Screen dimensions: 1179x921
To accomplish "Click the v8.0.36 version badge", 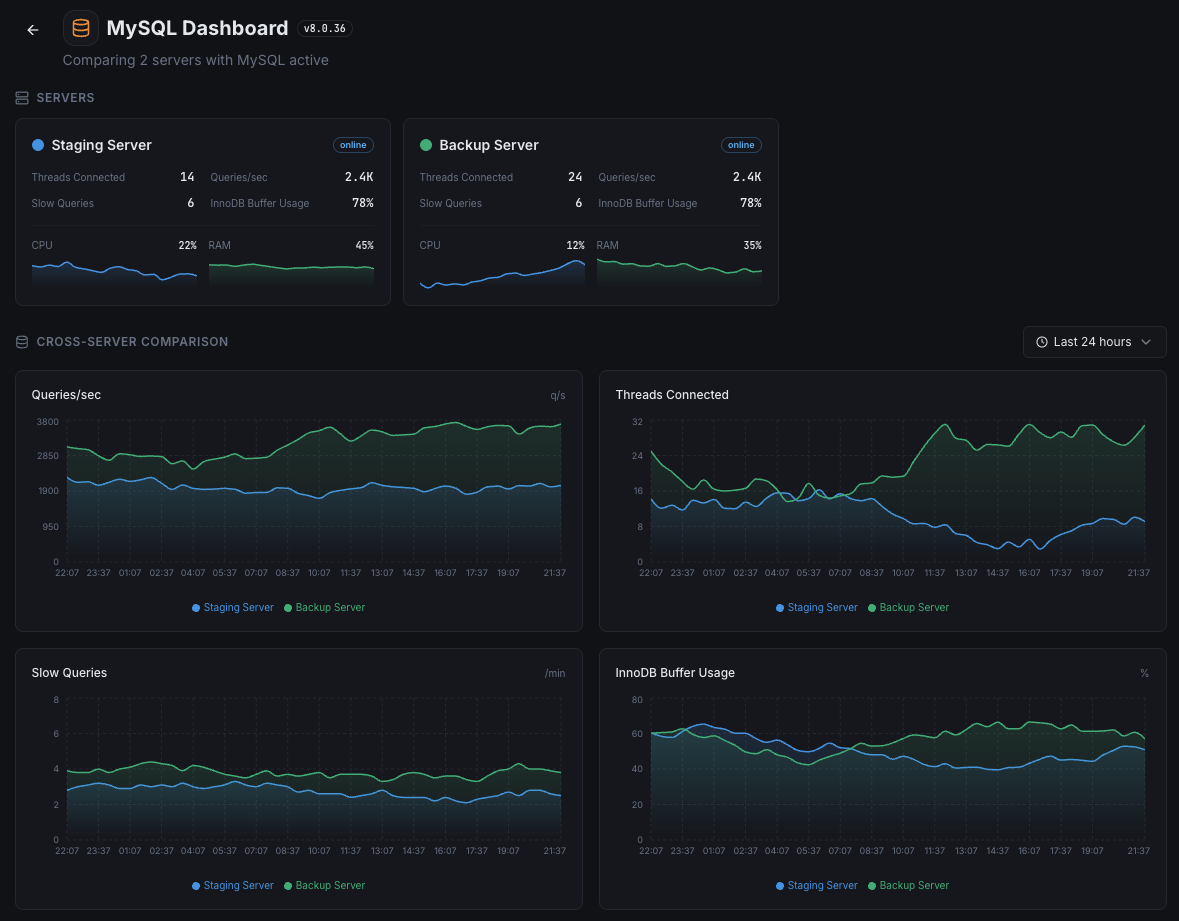I will tap(324, 28).
